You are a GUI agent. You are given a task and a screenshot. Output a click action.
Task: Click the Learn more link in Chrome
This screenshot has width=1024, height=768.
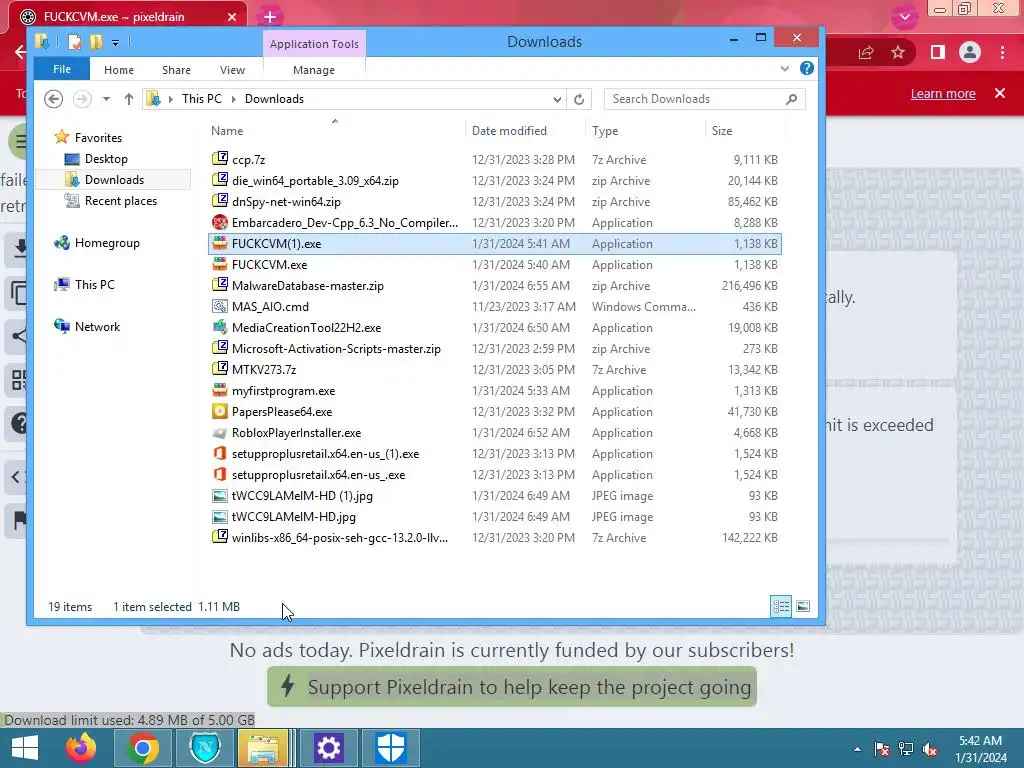coord(943,94)
